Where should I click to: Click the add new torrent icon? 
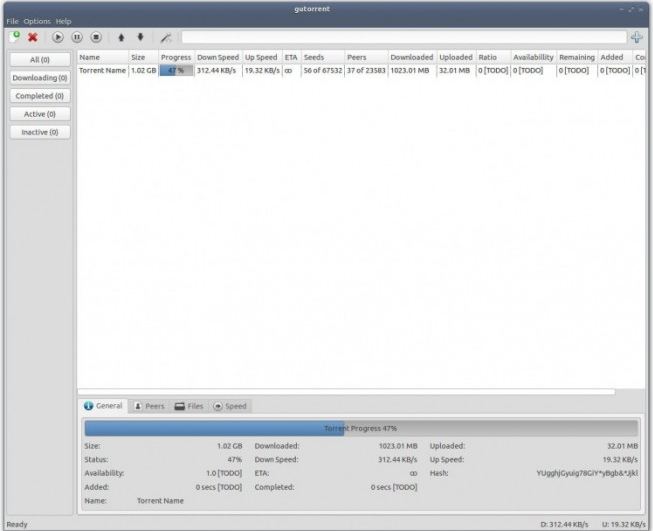[15, 37]
